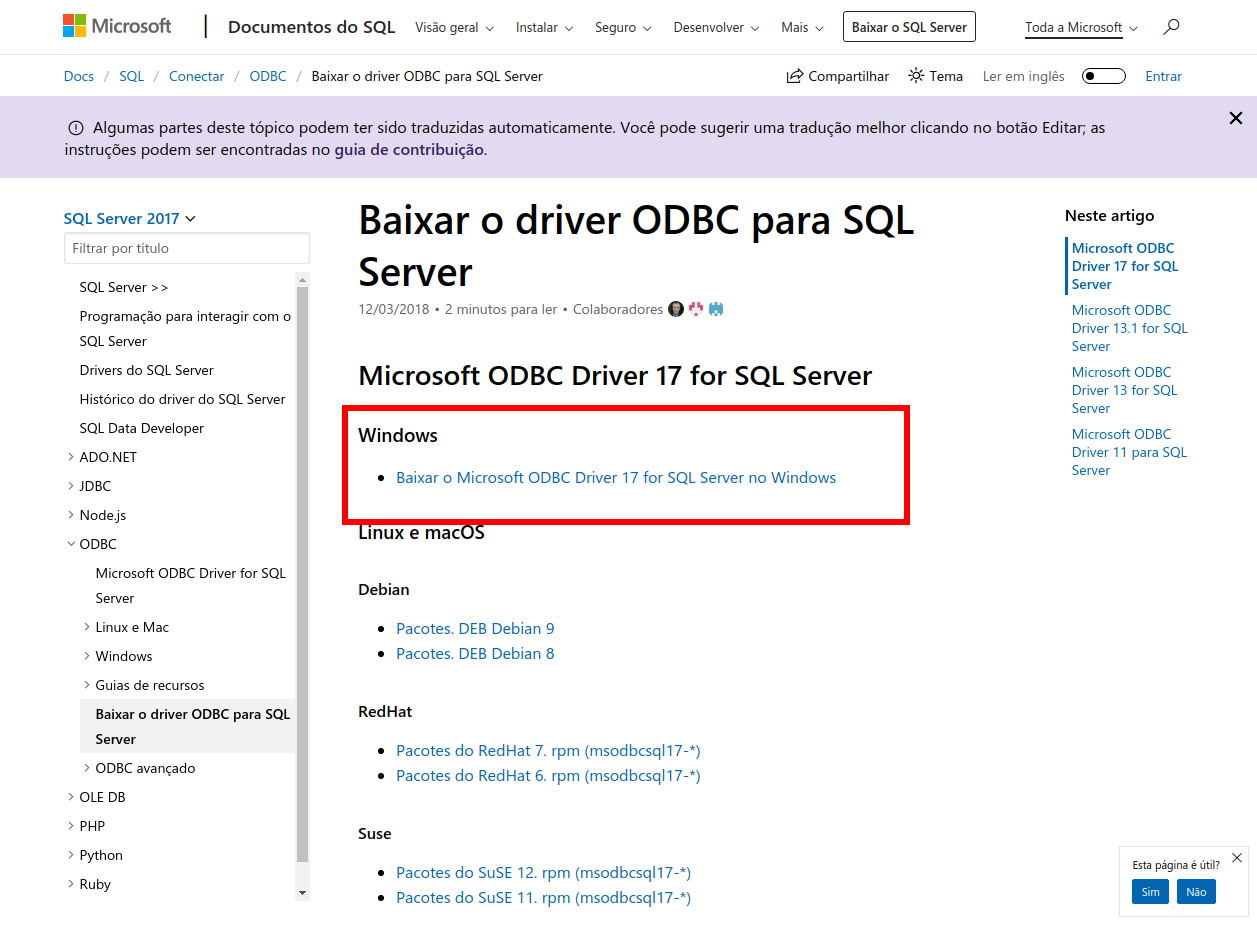Click the Microsoft logo
The image size is (1257, 925).
[117, 27]
